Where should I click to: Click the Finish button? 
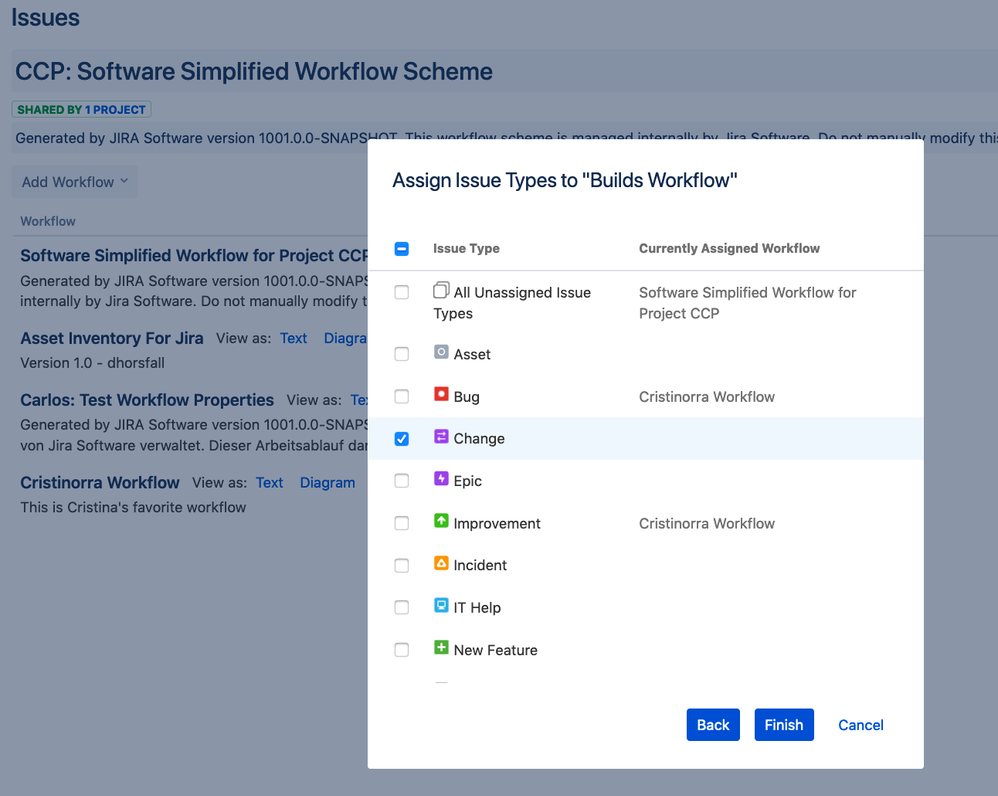784,724
